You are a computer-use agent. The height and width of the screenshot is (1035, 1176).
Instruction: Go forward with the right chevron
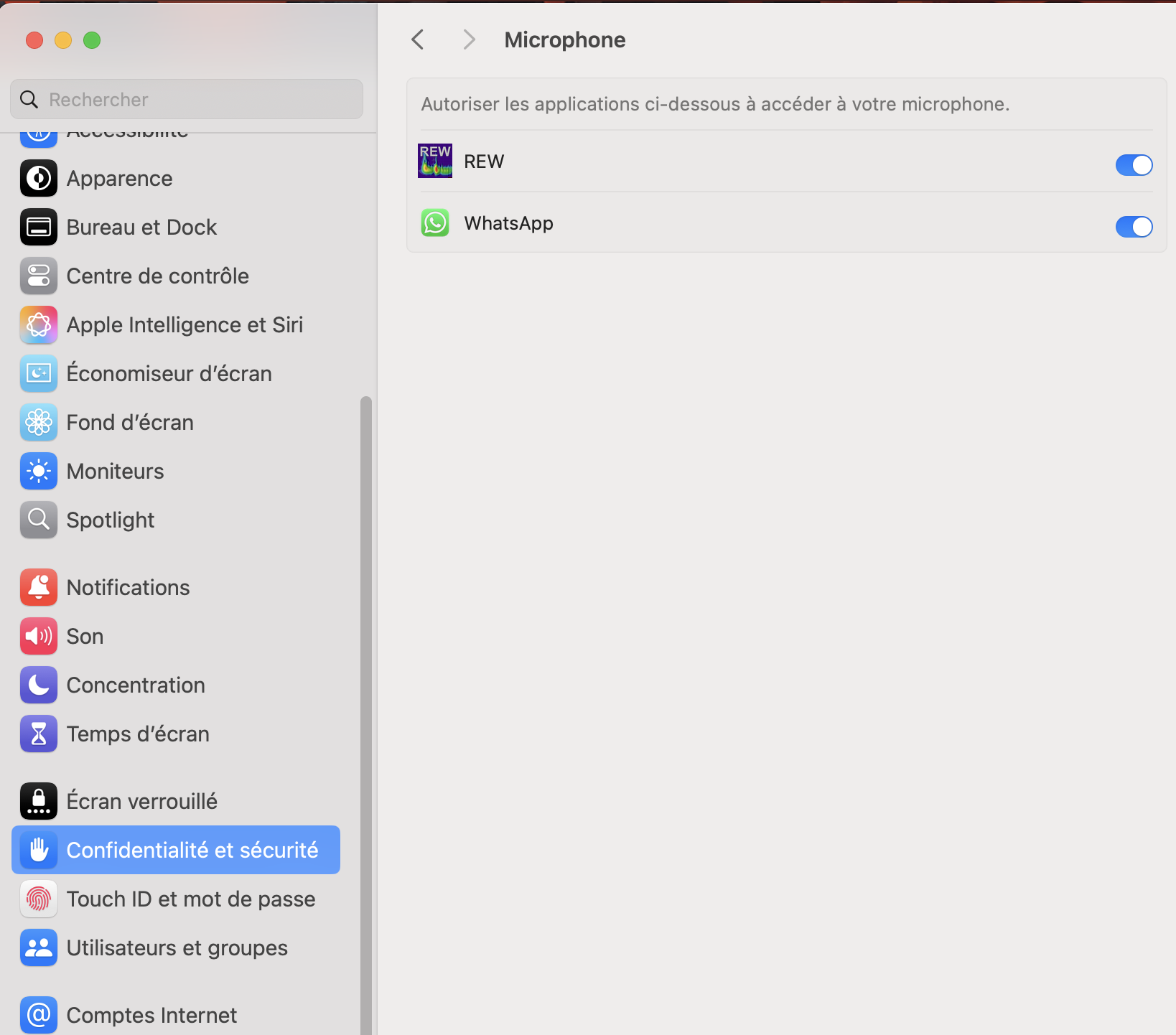(x=469, y=39)
